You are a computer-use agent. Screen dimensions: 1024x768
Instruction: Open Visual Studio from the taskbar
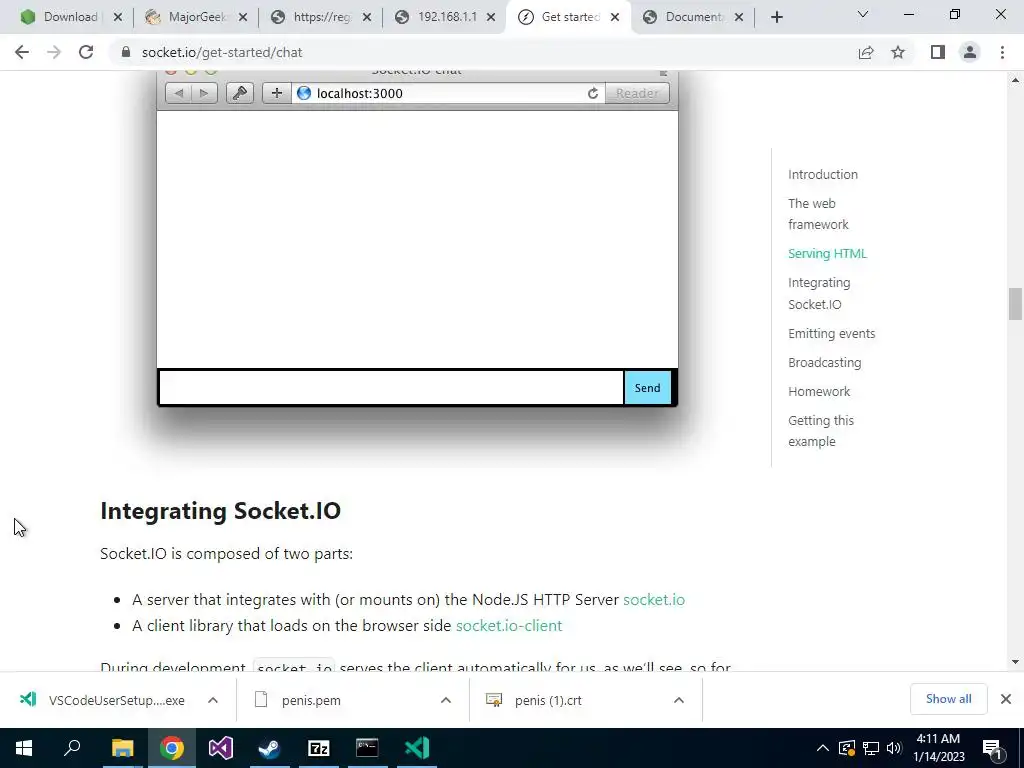click(221, 748)
